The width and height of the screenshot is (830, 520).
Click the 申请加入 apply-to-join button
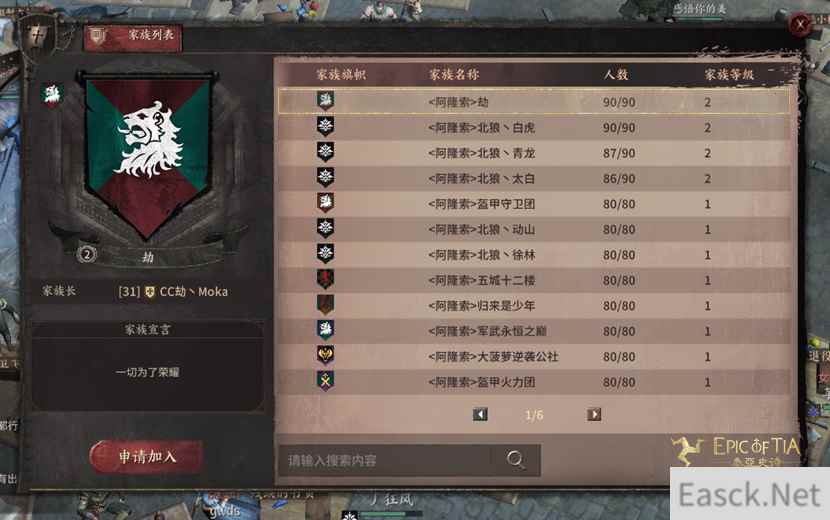click(147, 456)
